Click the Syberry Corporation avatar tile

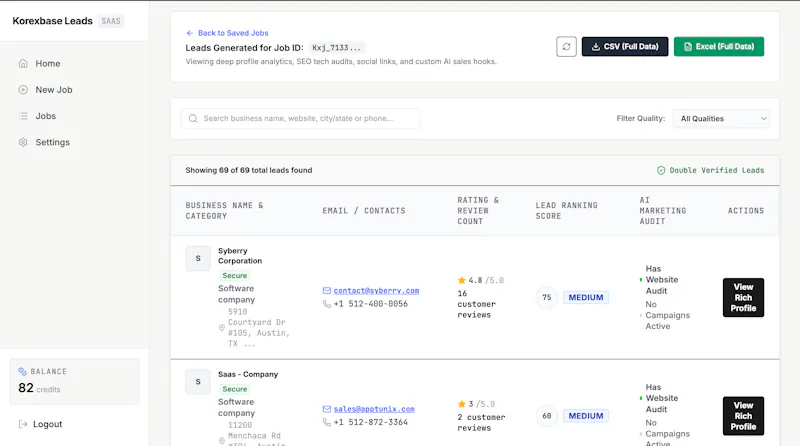pyautogui.click(x=198, y=259)
